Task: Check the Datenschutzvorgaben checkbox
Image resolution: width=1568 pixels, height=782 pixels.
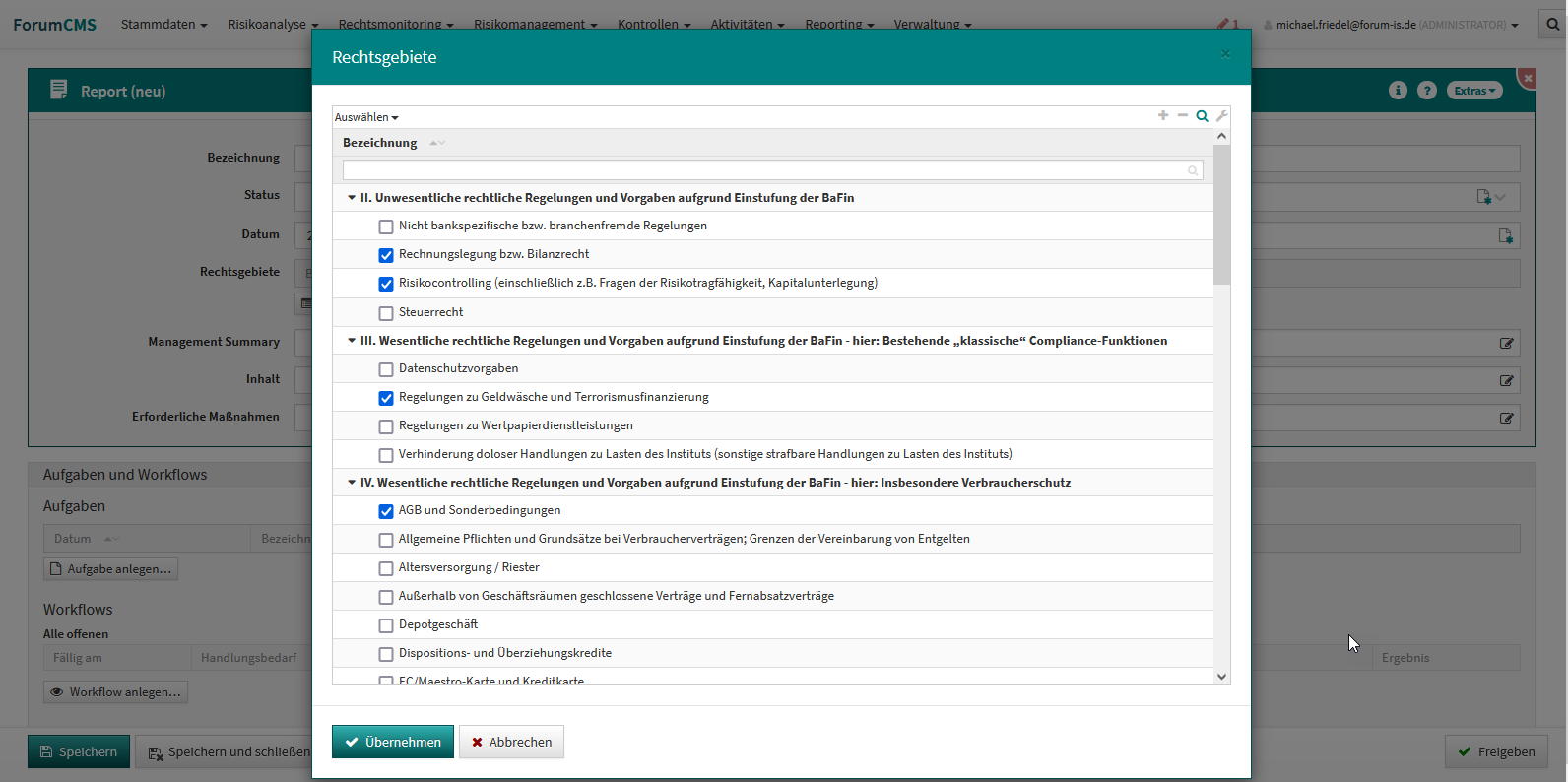Action: click(386, 369)
